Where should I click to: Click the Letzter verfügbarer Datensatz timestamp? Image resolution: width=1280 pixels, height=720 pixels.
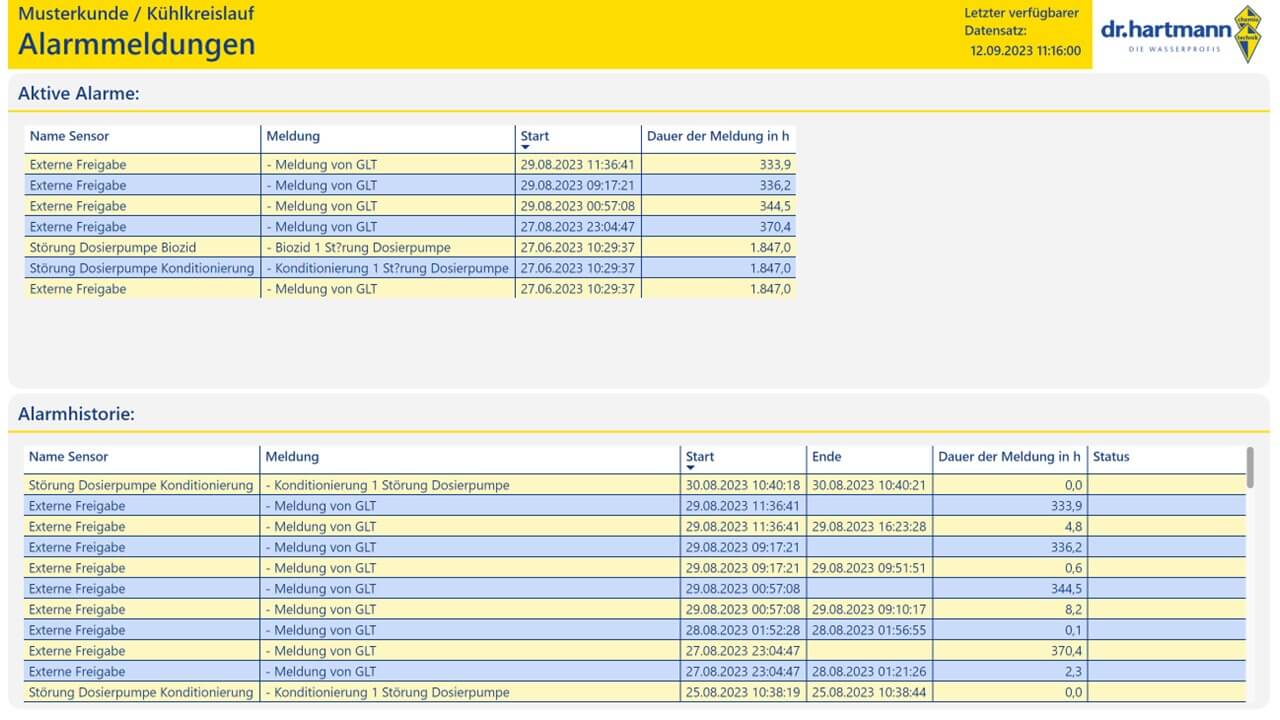1025,50
